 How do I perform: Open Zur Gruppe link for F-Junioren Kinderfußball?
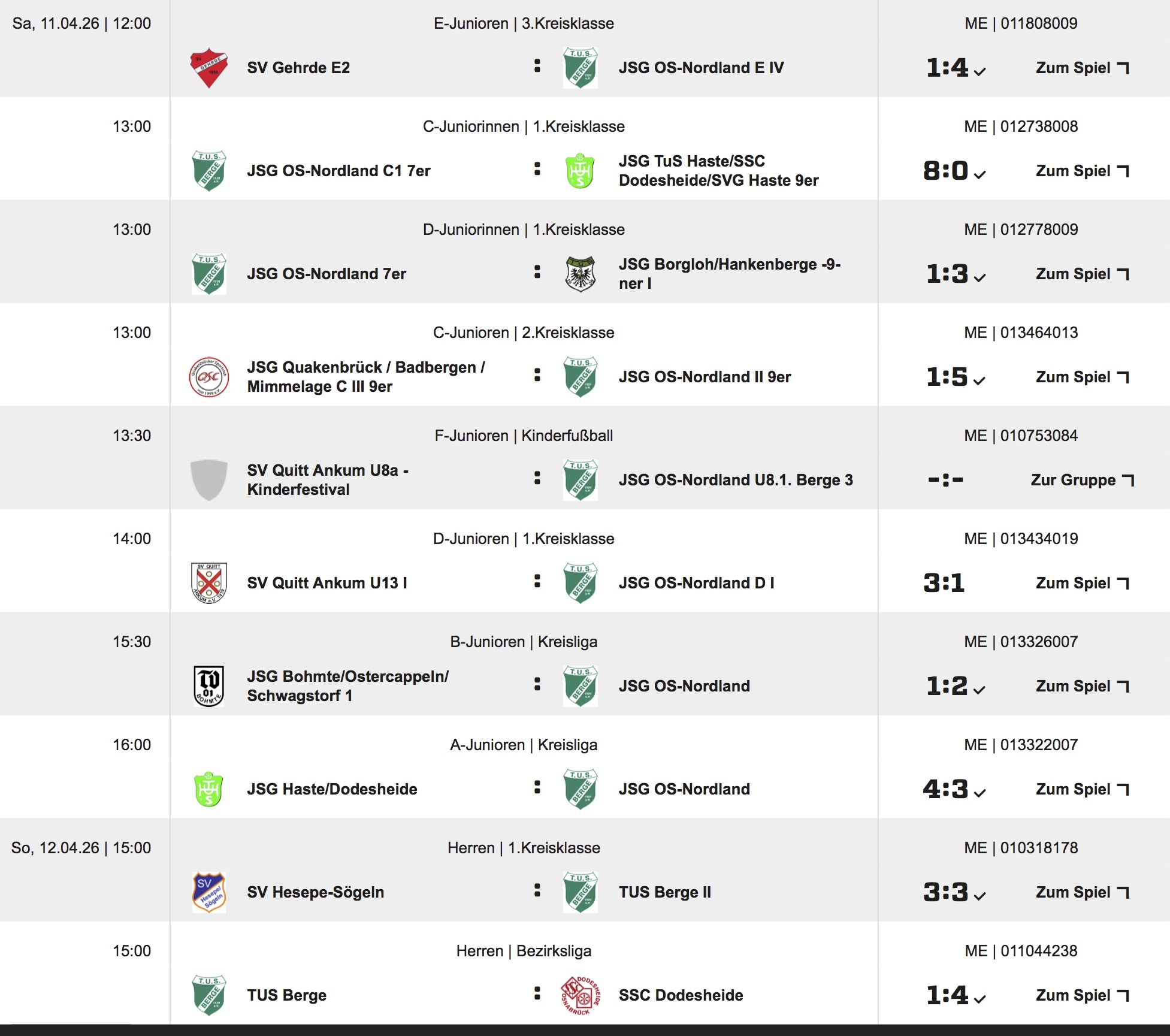pos(1082,480)
